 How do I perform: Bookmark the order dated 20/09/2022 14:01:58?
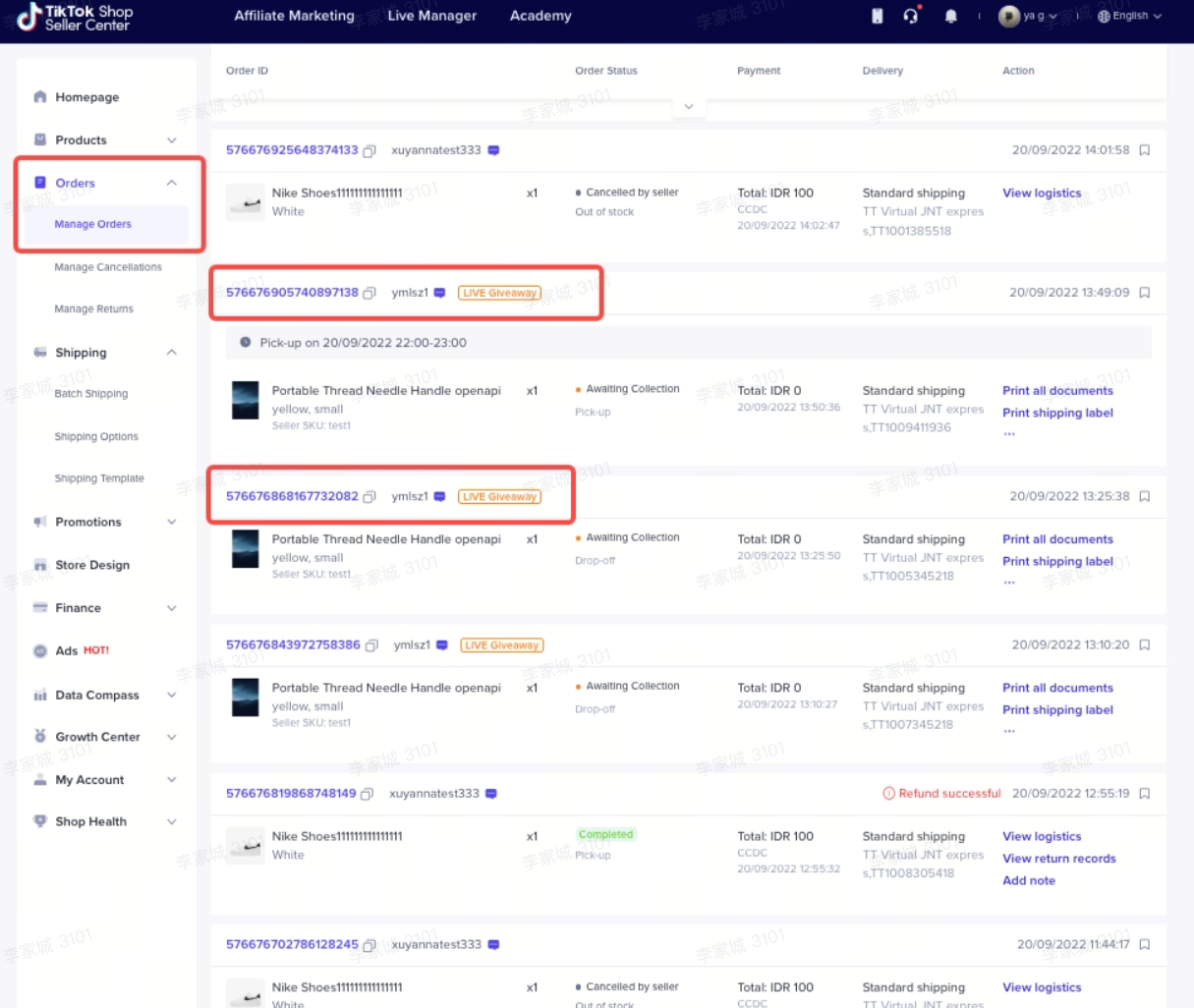click(x=1145, y=150)
